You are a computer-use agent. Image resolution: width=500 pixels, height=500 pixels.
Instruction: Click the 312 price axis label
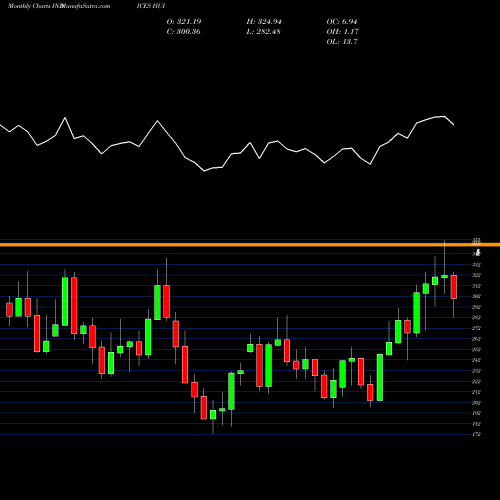476,286
